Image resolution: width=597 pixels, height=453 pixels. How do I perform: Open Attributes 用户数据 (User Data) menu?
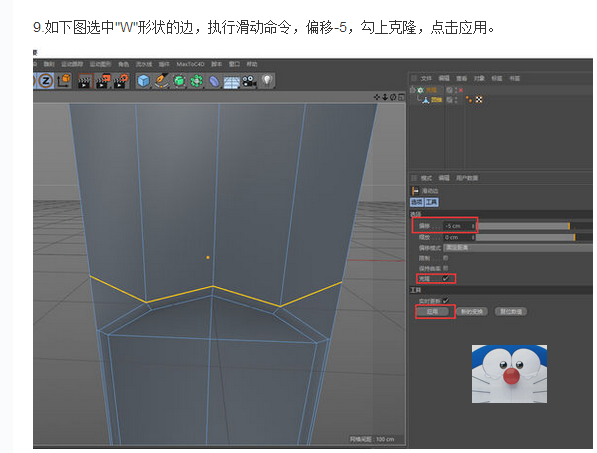[x=467, y=178]
